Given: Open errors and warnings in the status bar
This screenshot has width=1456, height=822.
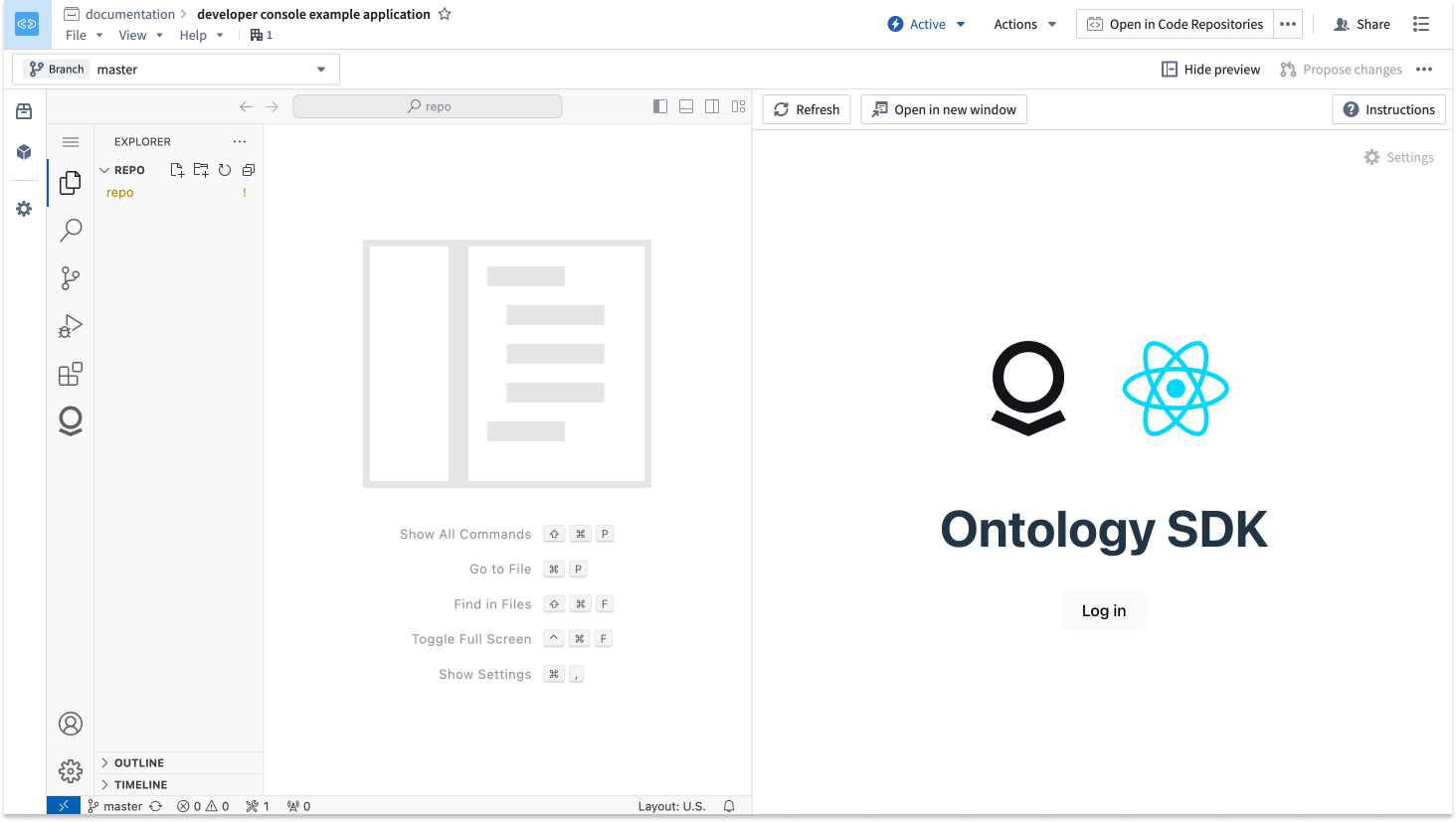Looking at the screenshot, I should (203, 806).
